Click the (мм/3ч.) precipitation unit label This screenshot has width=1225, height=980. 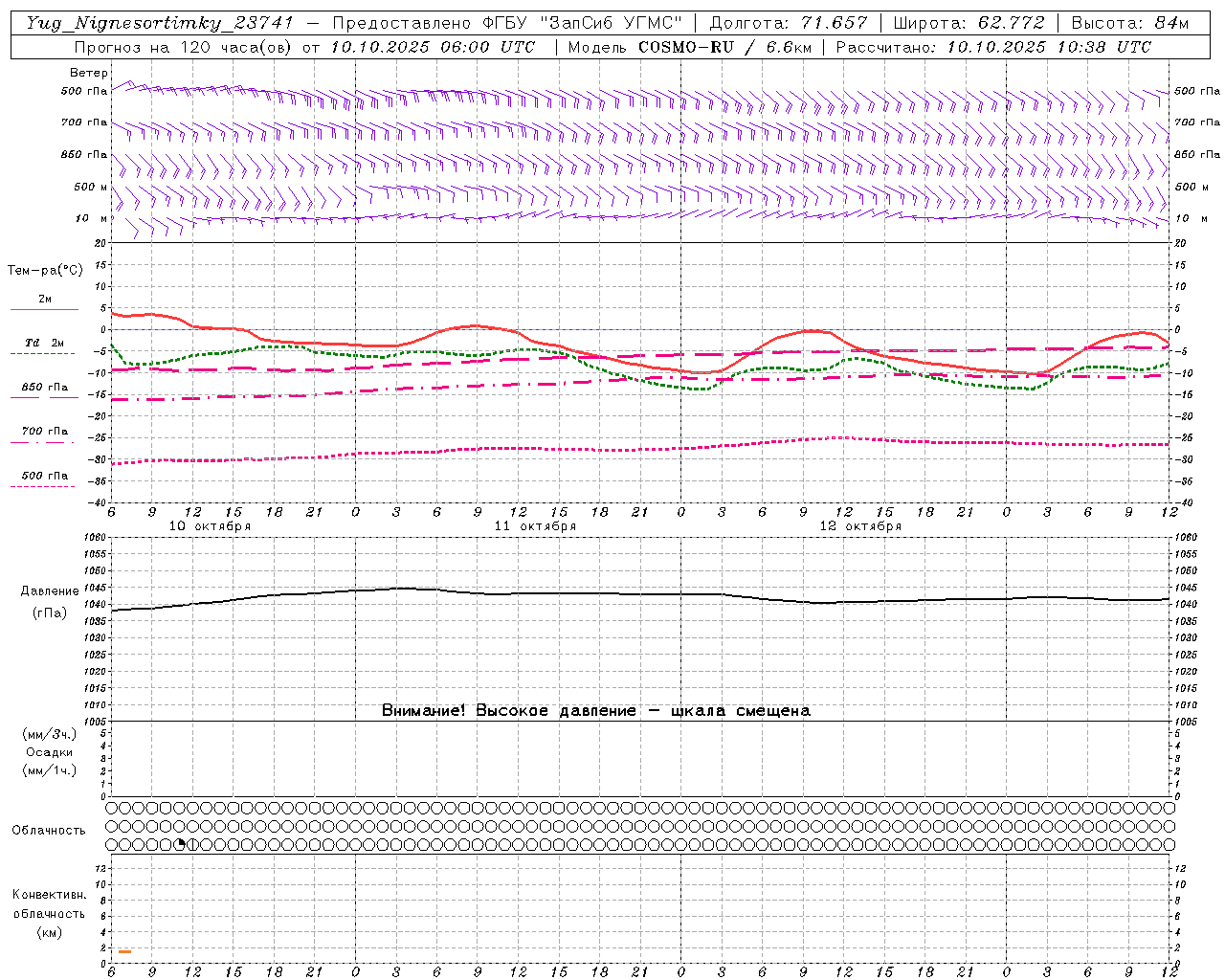pos(50,734)
